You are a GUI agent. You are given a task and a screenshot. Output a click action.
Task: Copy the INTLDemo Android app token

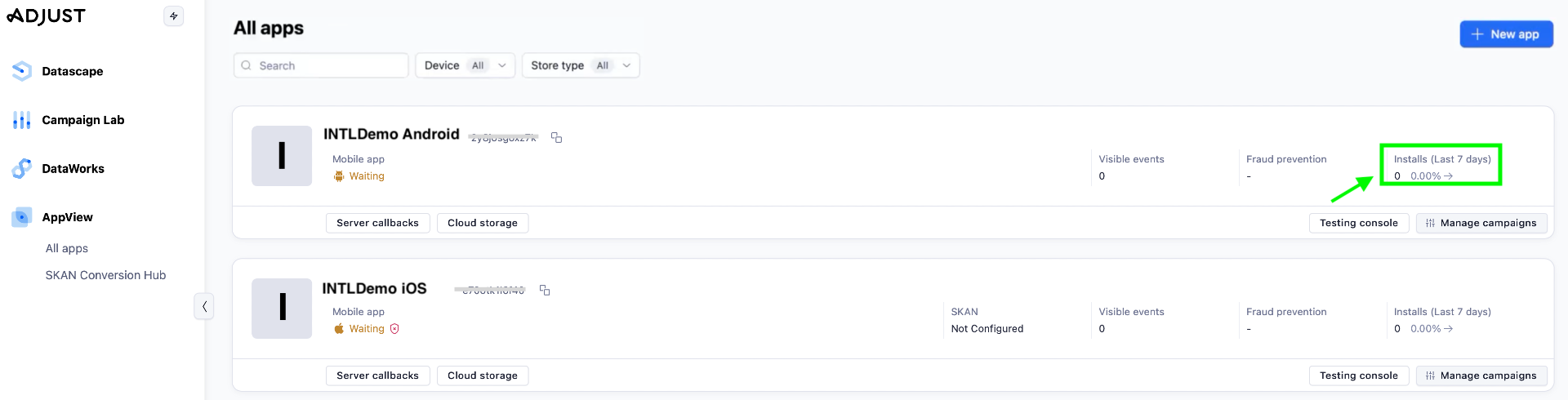(x=556, y=137)
